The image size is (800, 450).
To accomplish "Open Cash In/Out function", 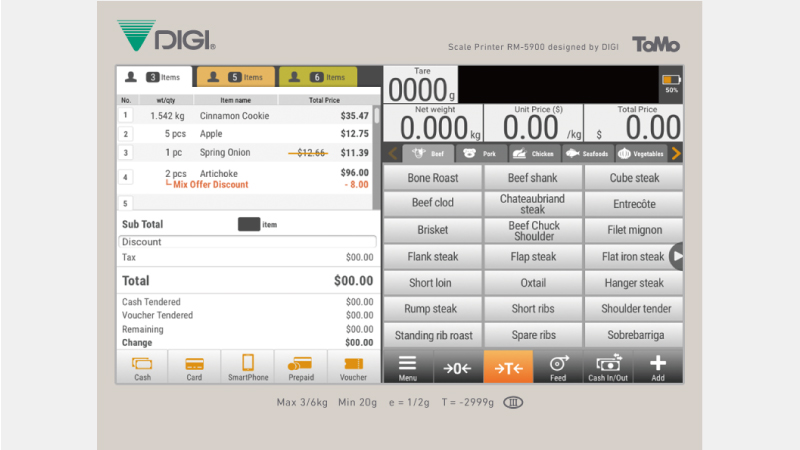I will 608,367.
